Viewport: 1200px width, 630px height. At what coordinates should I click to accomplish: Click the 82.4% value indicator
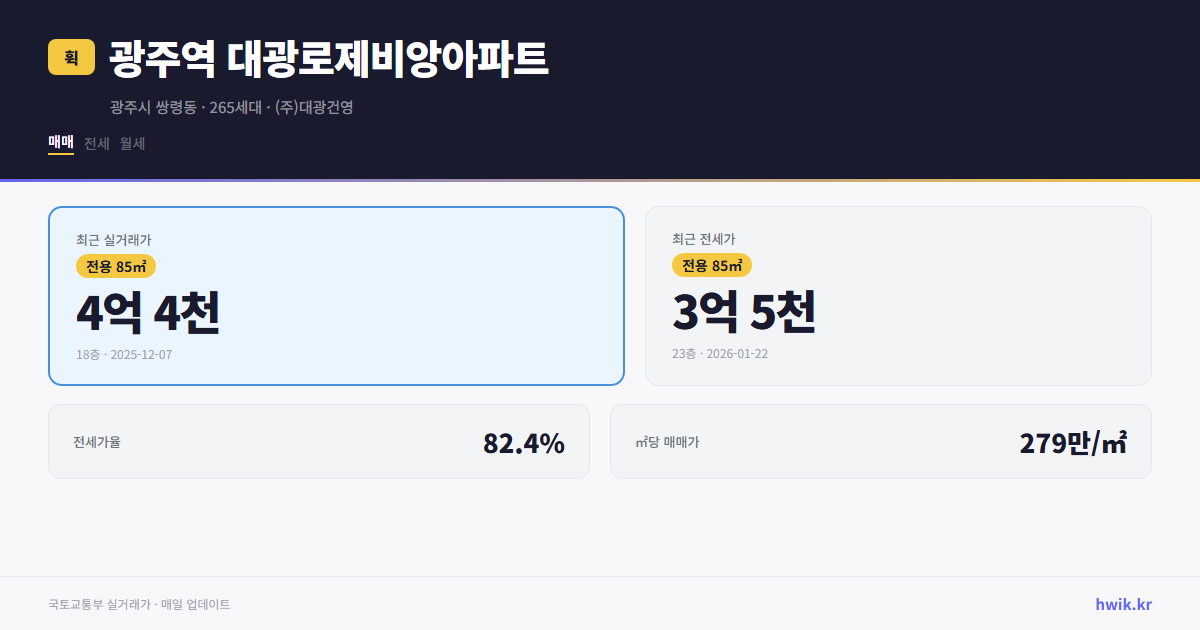click(524, 441)
